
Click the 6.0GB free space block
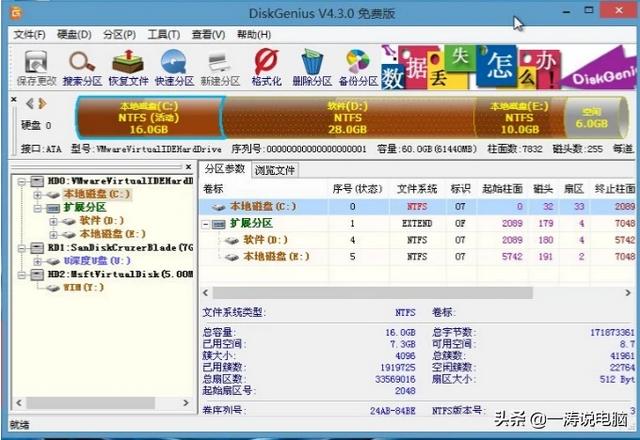591,117
